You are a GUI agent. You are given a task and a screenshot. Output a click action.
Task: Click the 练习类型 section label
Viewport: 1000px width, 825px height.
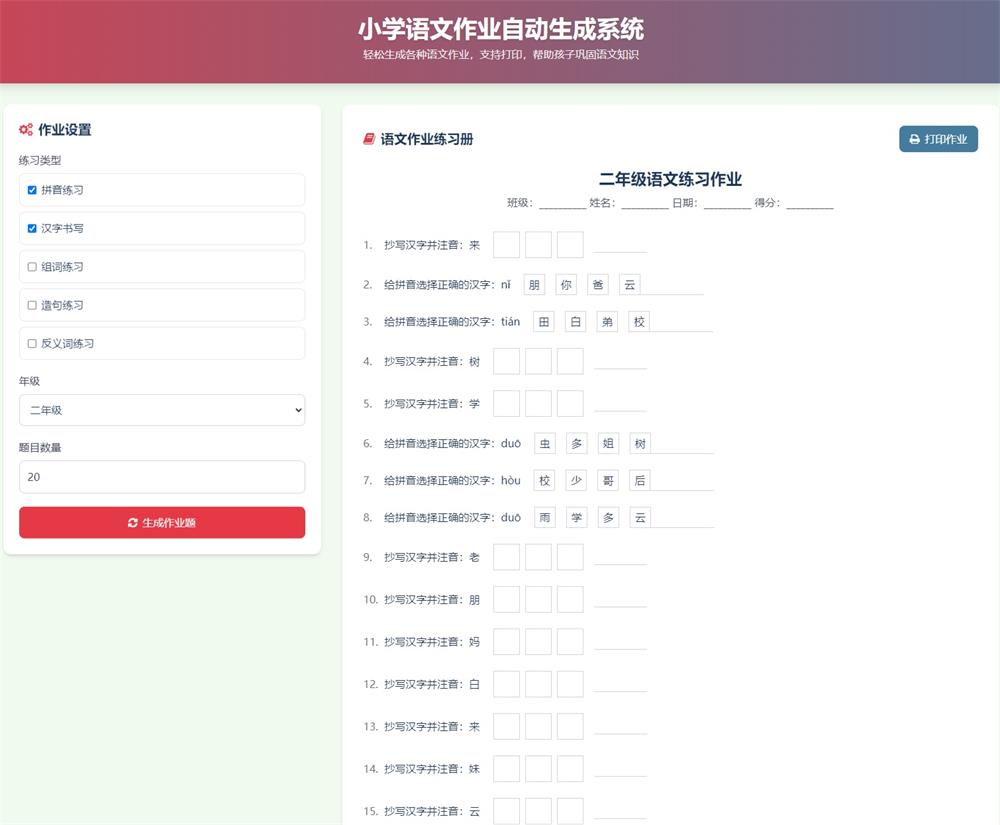point(40,160)
